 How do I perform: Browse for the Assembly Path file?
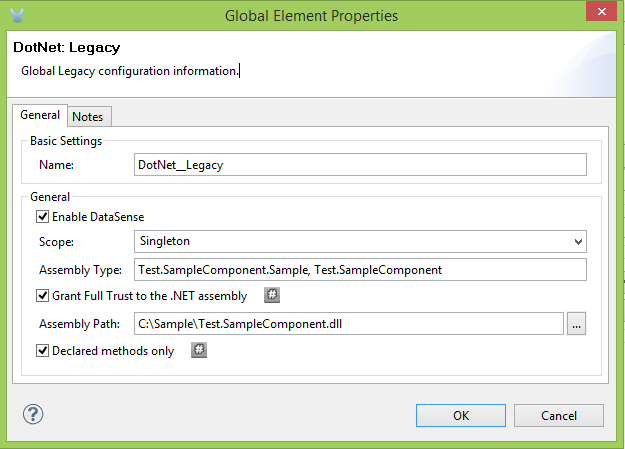pyautogui.click(x=576, y=323)
